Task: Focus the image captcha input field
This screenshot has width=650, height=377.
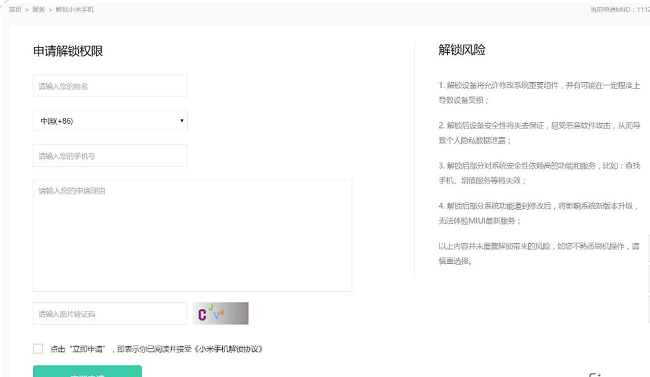Action: pos(110,314)
